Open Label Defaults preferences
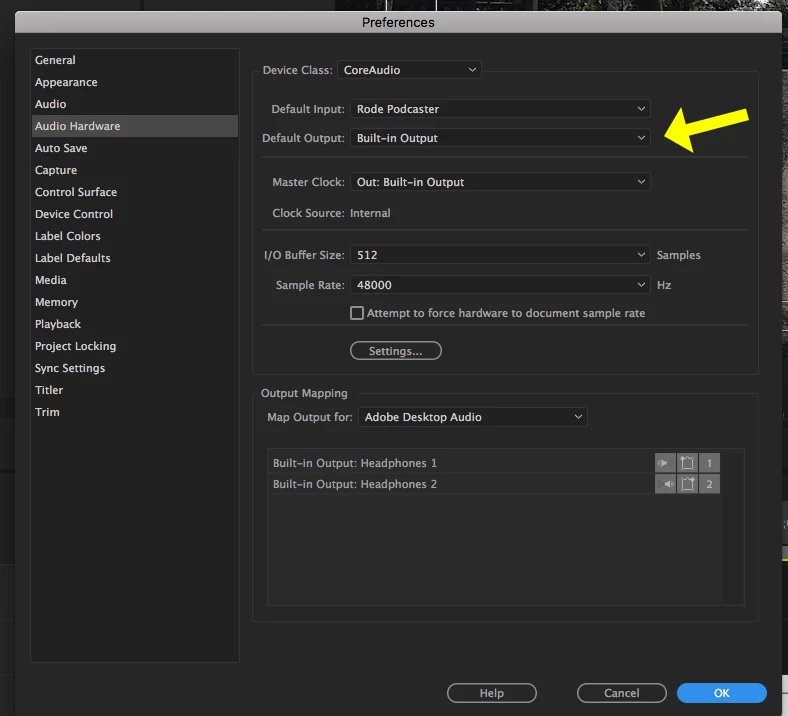 pos(135,258)
